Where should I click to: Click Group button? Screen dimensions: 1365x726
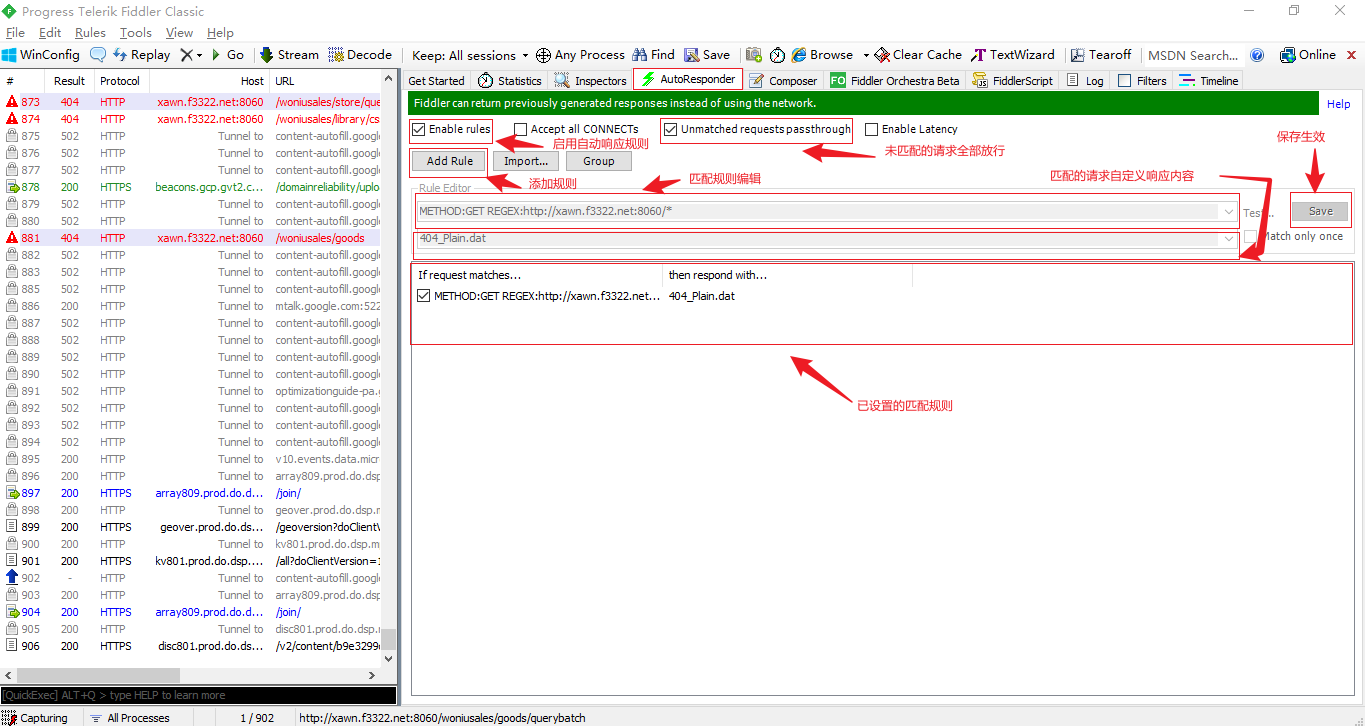pyautogui.click(x=599, y=161)
